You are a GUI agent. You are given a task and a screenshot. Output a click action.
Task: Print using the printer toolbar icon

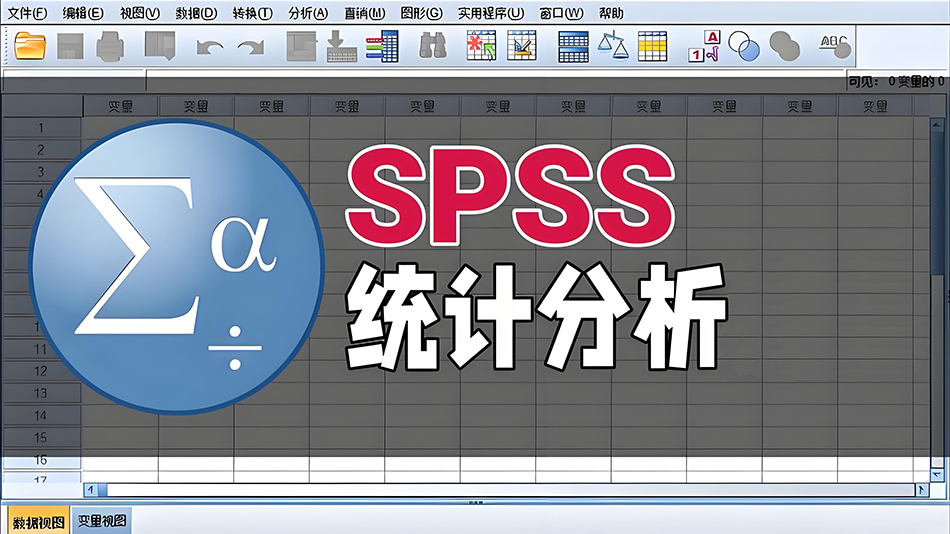110,47
